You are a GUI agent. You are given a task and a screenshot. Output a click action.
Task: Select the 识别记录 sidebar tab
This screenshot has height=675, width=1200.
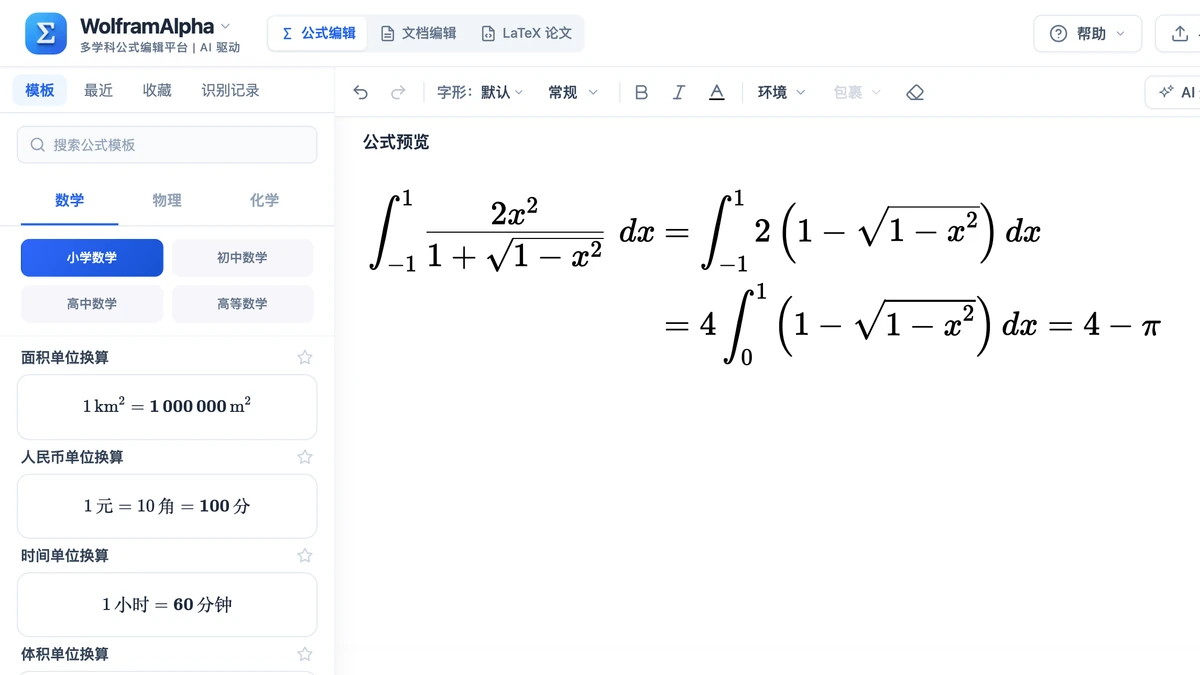[230, 90]
